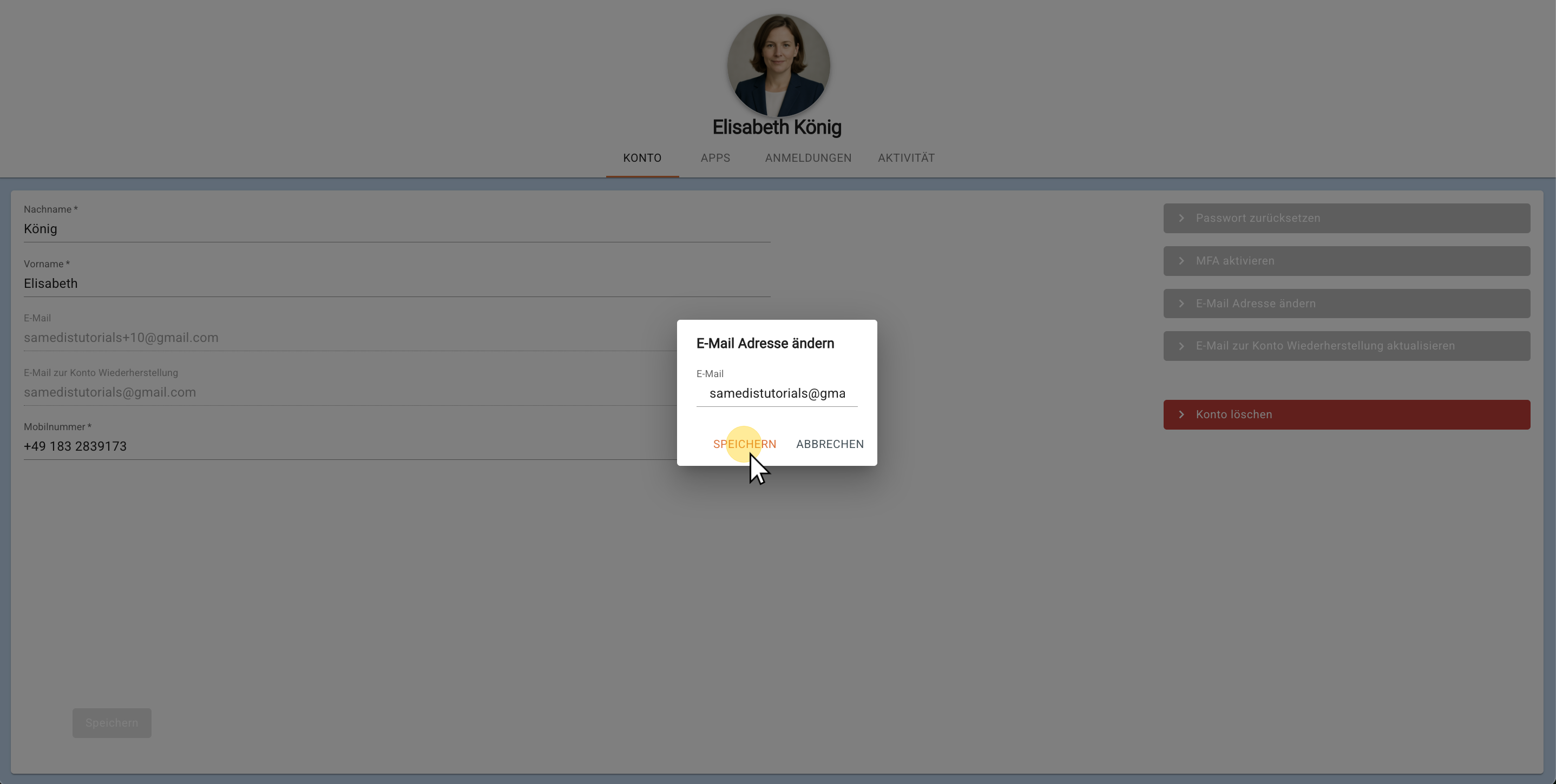Go to the AKTIVITÄT tab
This screenshot has height=784, width=1556.
(x=905, y=157)
